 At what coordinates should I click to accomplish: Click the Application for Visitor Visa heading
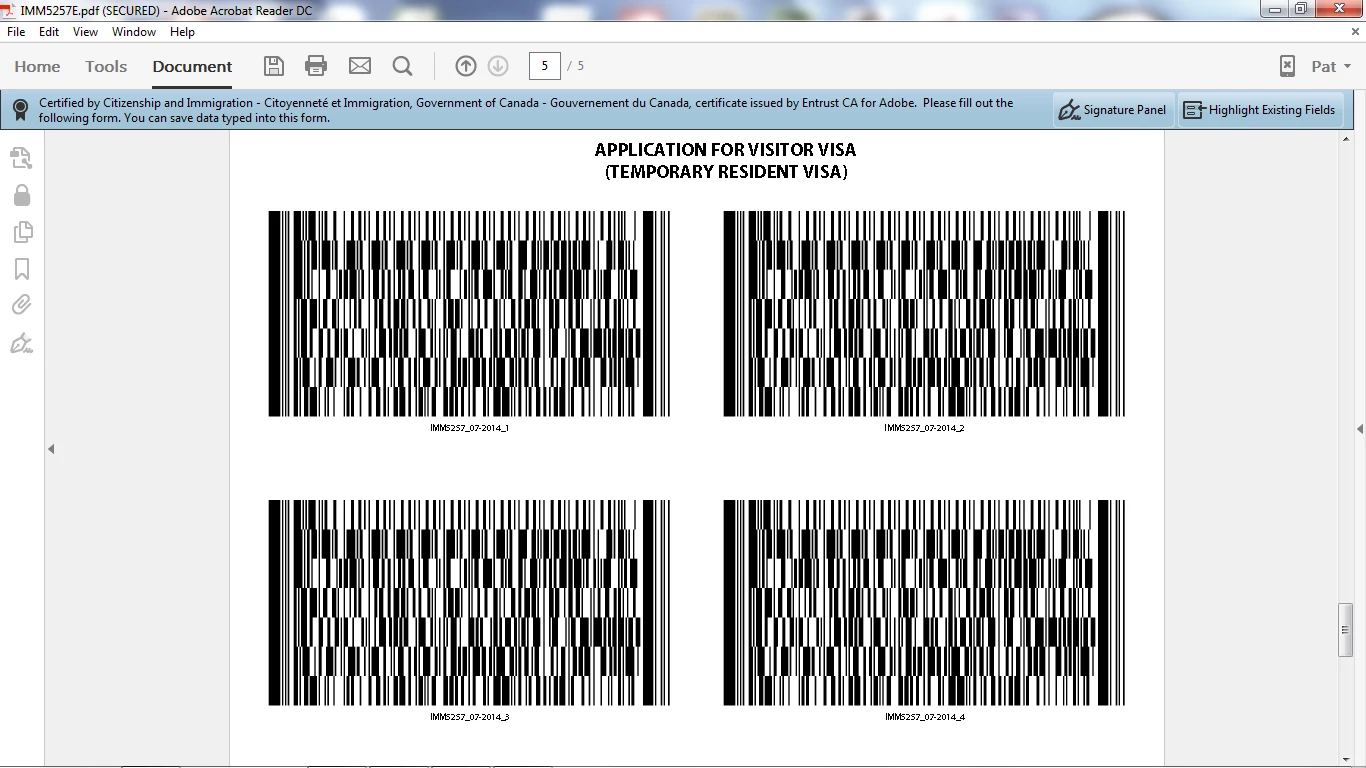725,150
